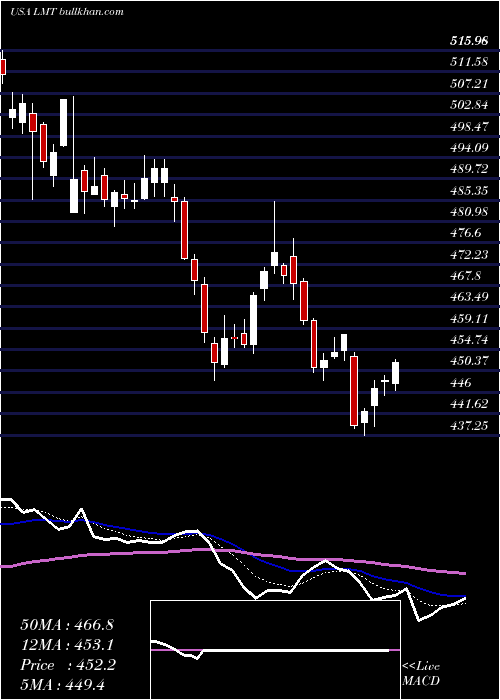Click the 450.37 price label
The image size is (500, 700).
(468, 361)
